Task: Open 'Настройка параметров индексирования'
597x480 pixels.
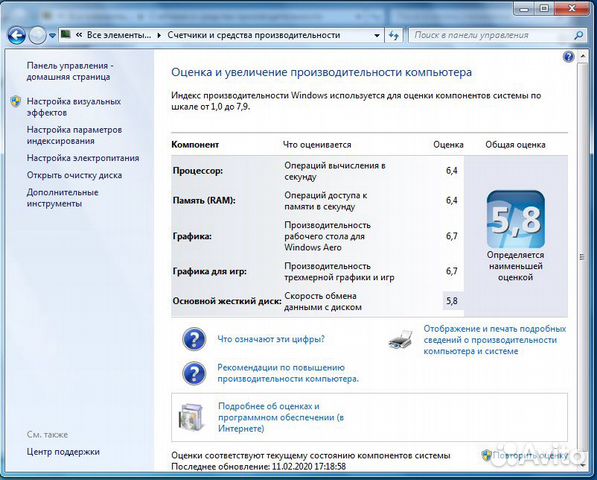Action: [x=74, y=135]
